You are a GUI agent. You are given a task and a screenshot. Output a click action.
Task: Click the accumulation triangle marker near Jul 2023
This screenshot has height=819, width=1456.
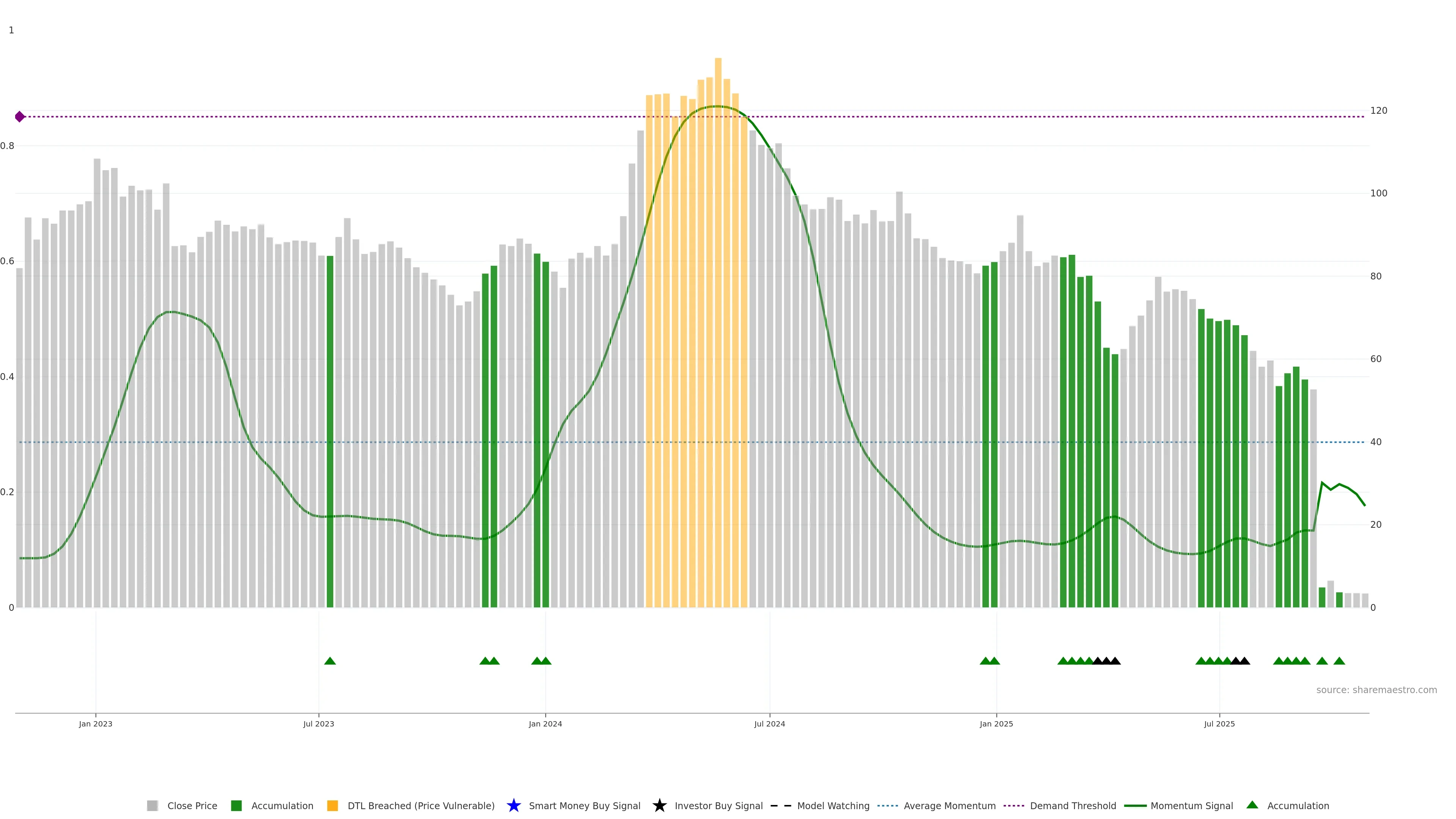pyautogui.click(x=330, y=661)
